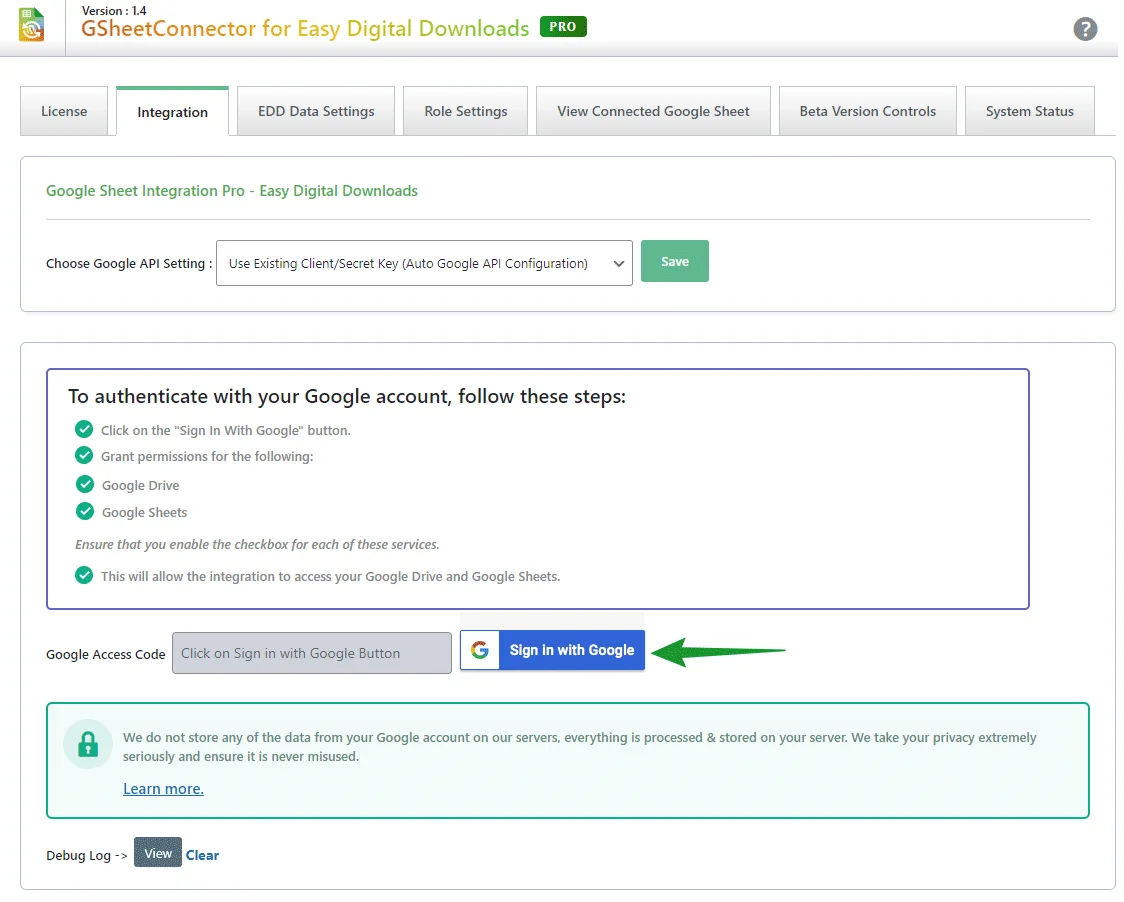The image size is (1124, 902).
Task: Click the 'Google Access Code' label
Action: (x=105, y=654)
